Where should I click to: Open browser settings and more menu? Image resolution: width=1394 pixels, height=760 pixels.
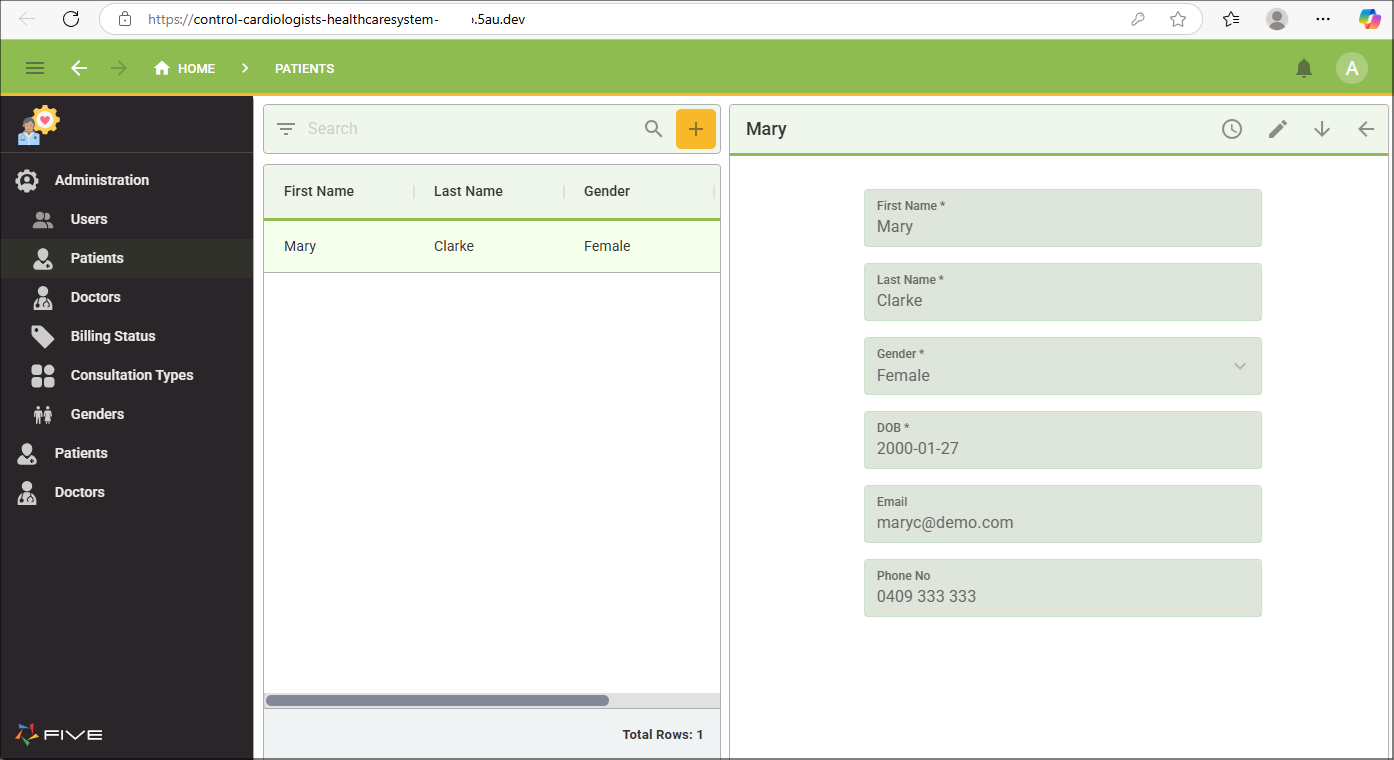[x=1323, y=19]
